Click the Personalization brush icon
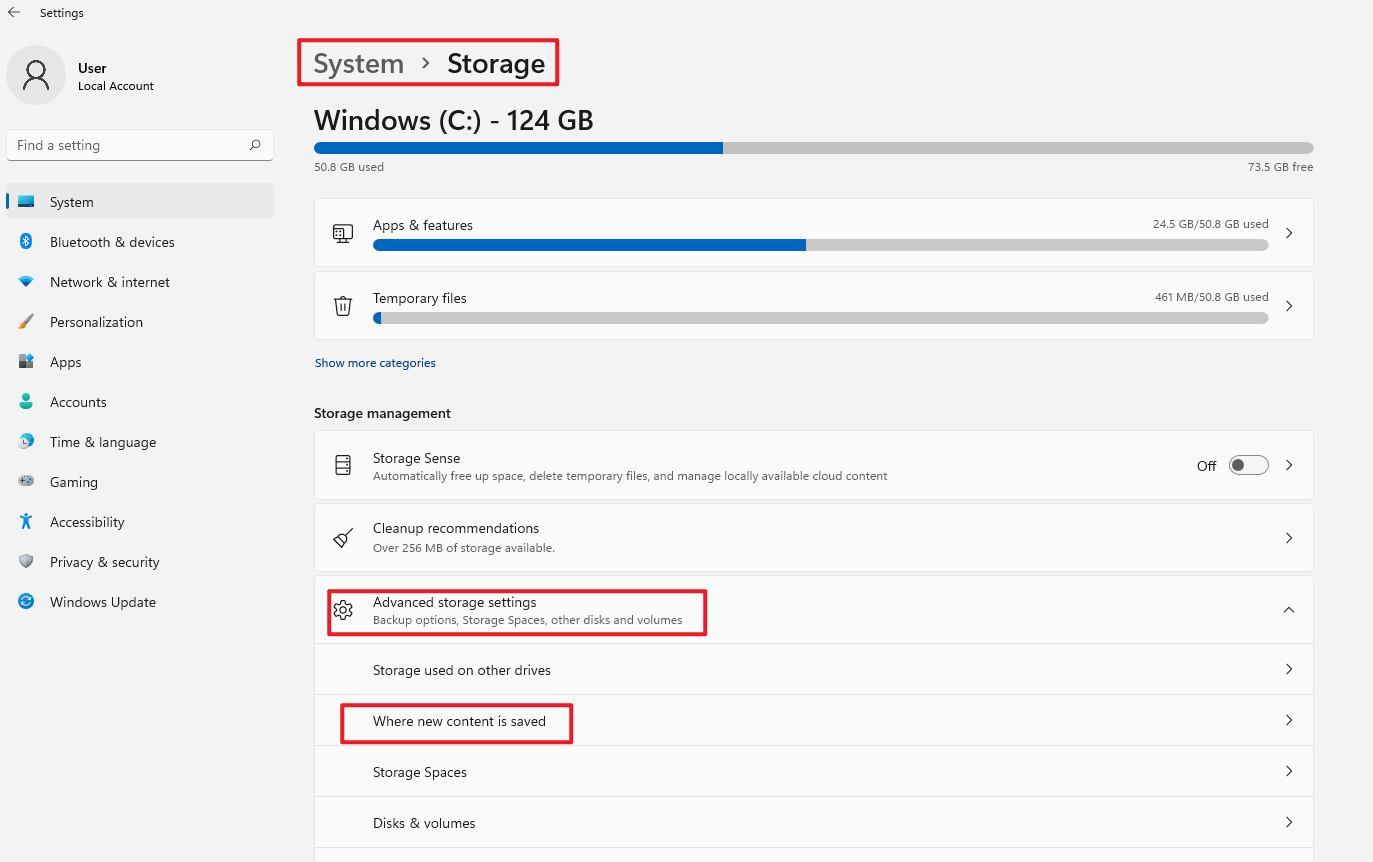Image resolution: width=1373 pixels, height=862 pixels. (26, 322)
